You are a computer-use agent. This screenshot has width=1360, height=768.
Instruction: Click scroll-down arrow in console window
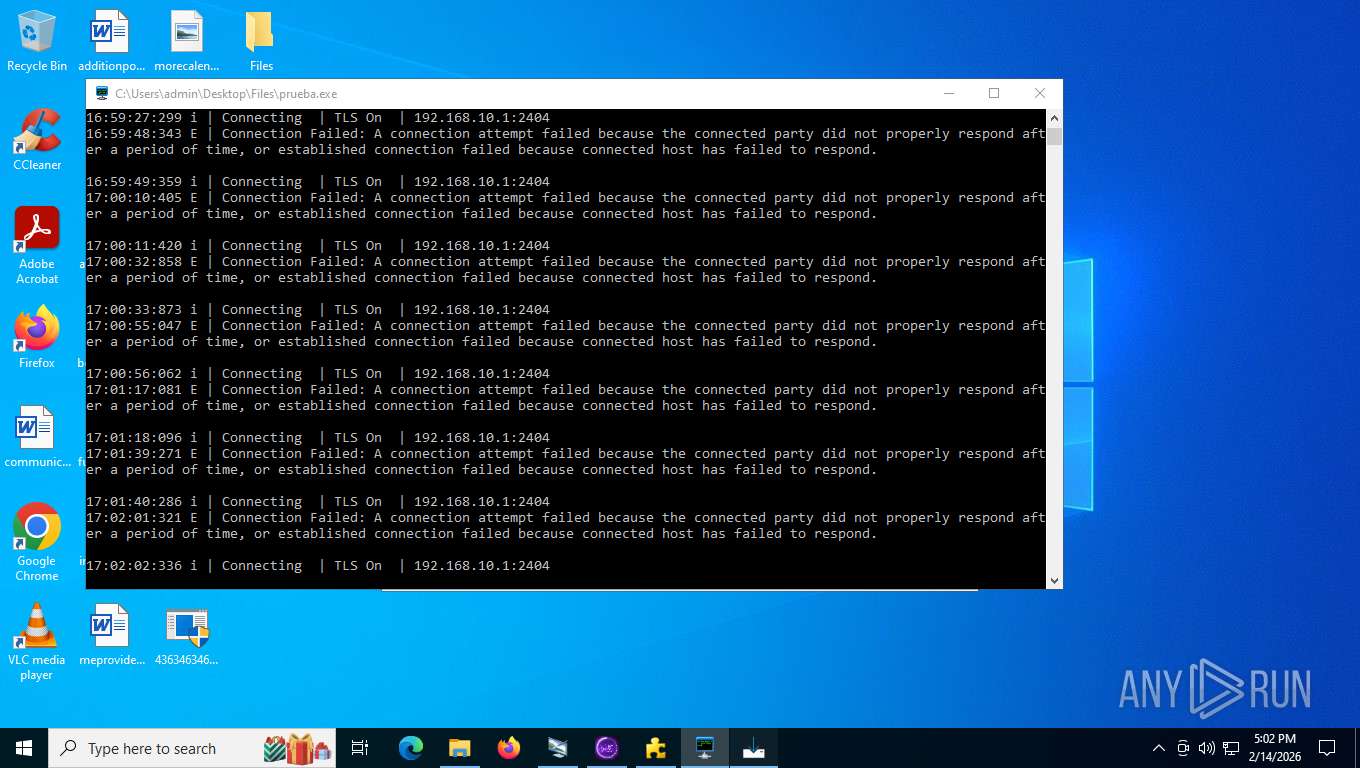[1054, 580]
